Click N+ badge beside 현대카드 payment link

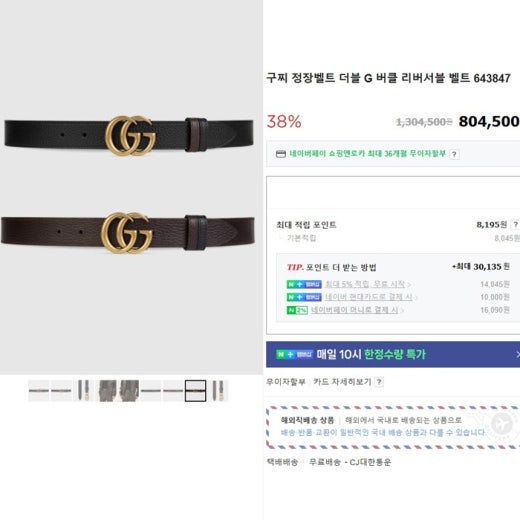coord(304,297)
